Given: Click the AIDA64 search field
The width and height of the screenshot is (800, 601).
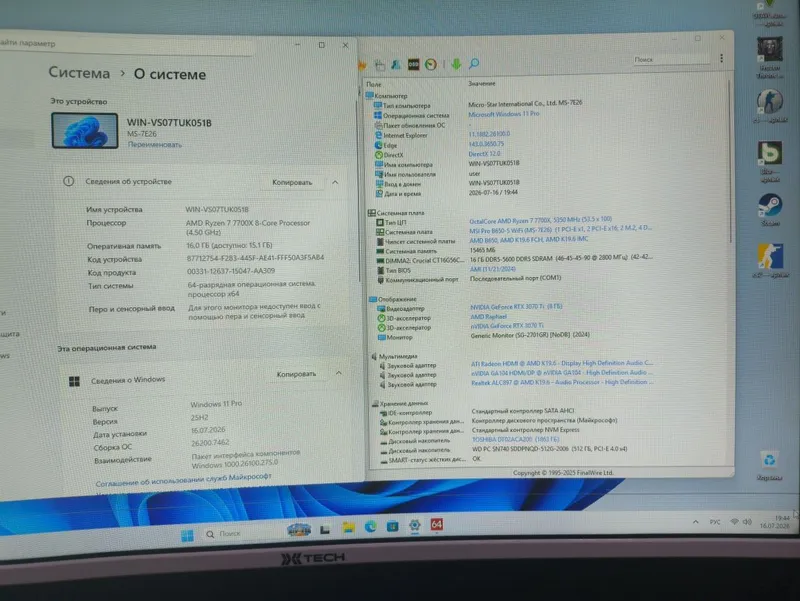Looking at the screenshot, I should (x=670, y=60).
